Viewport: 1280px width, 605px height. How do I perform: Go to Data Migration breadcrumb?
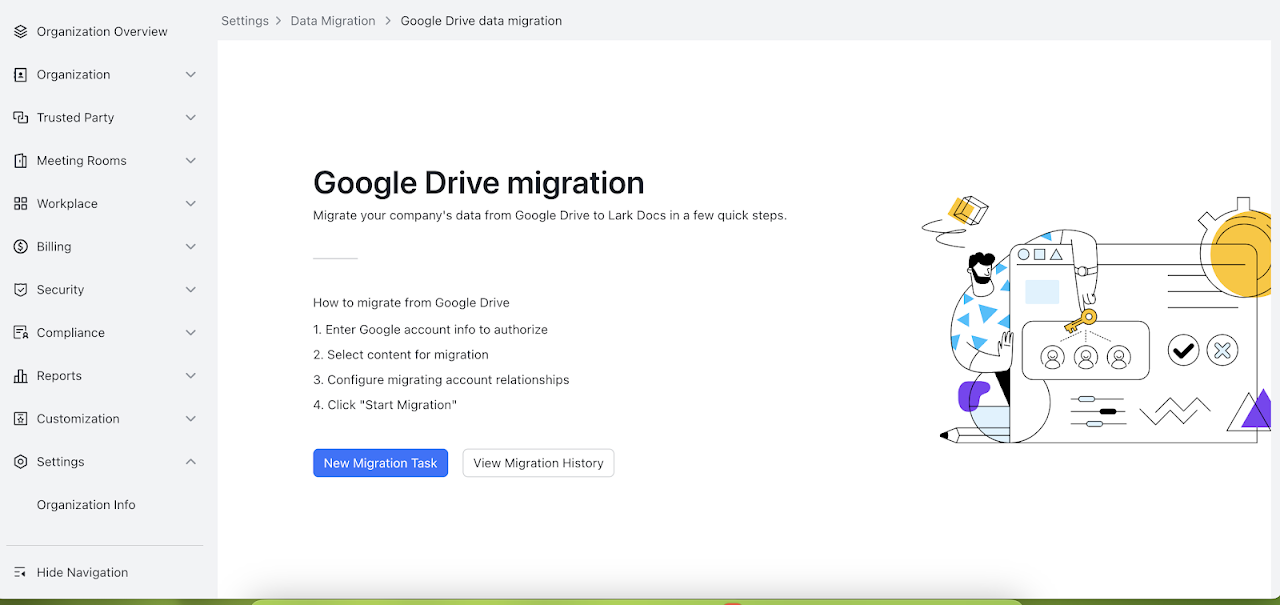[x=333, y=21]
